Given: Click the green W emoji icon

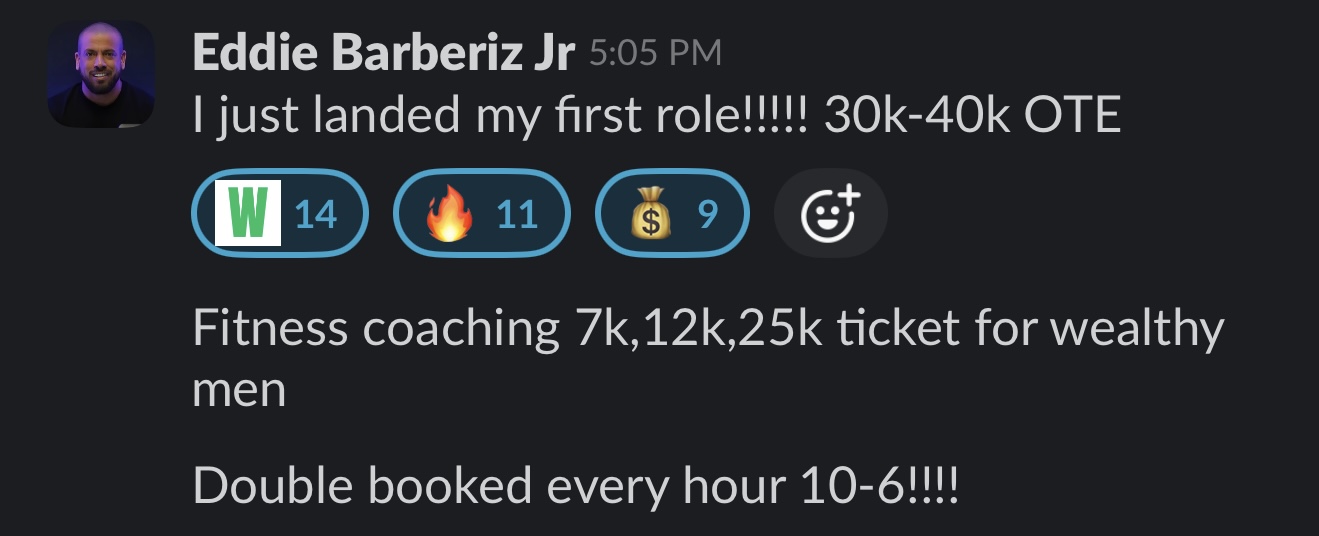Looking at the screenshot, I should pyautogui.click(x=249, y=213).
